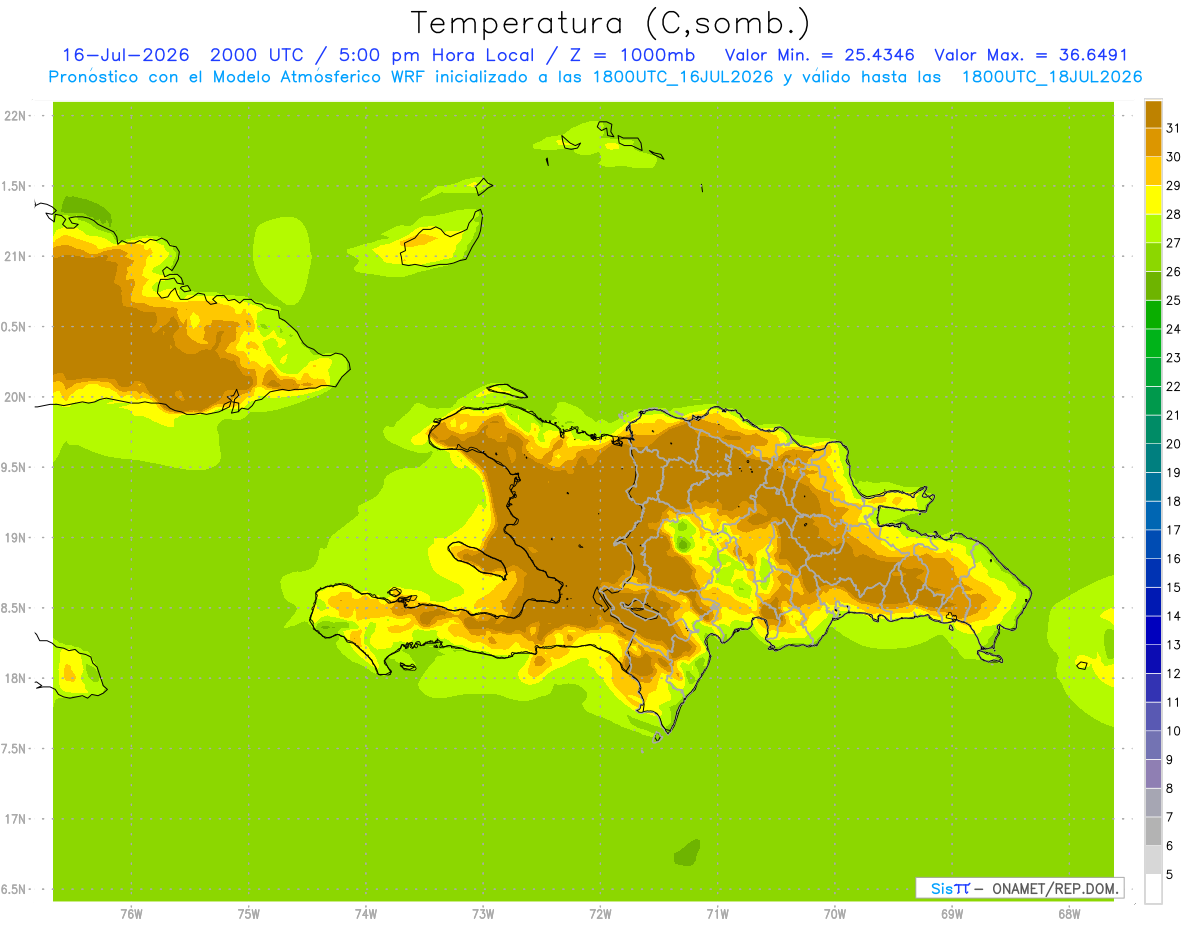1200x927 pixels.
Task: Click the "76W" longitude axis label
Action: pyautogui.click(x=131, y=914)
